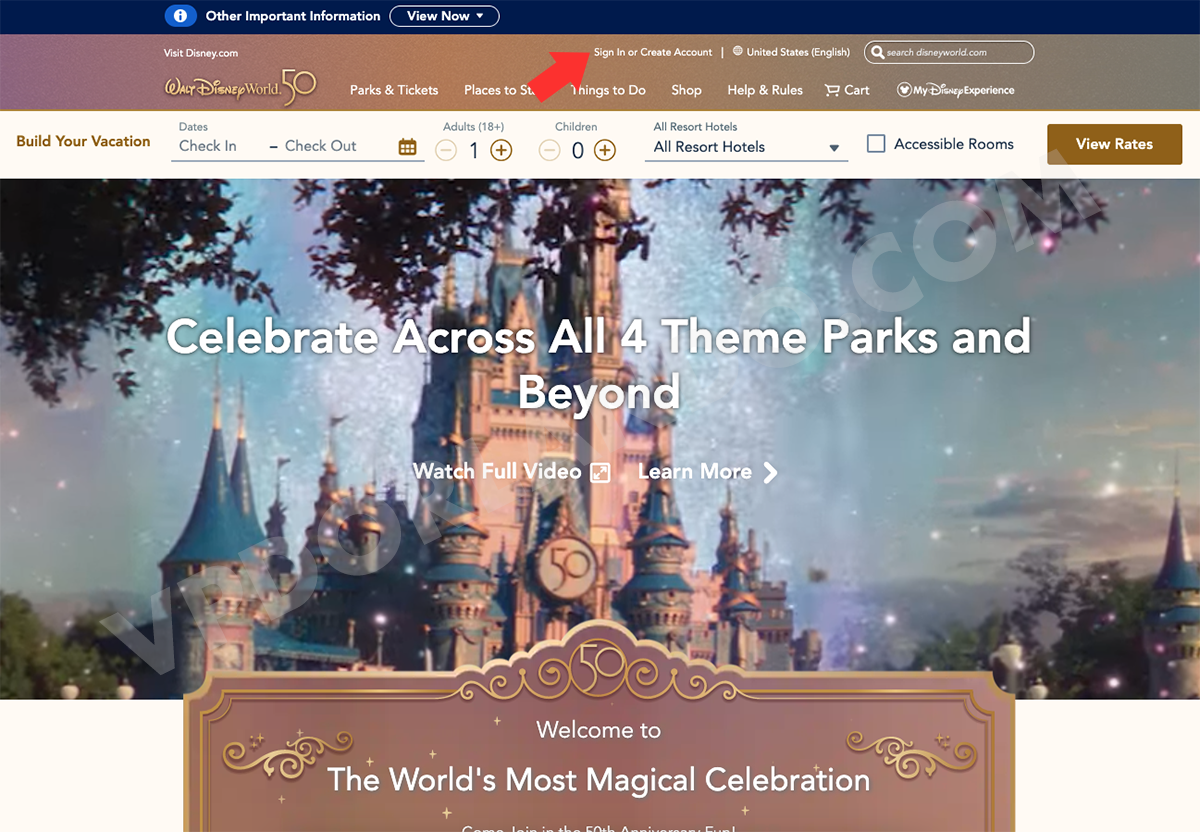
Task: Click the globe language icon
Action: pos(738,52)
